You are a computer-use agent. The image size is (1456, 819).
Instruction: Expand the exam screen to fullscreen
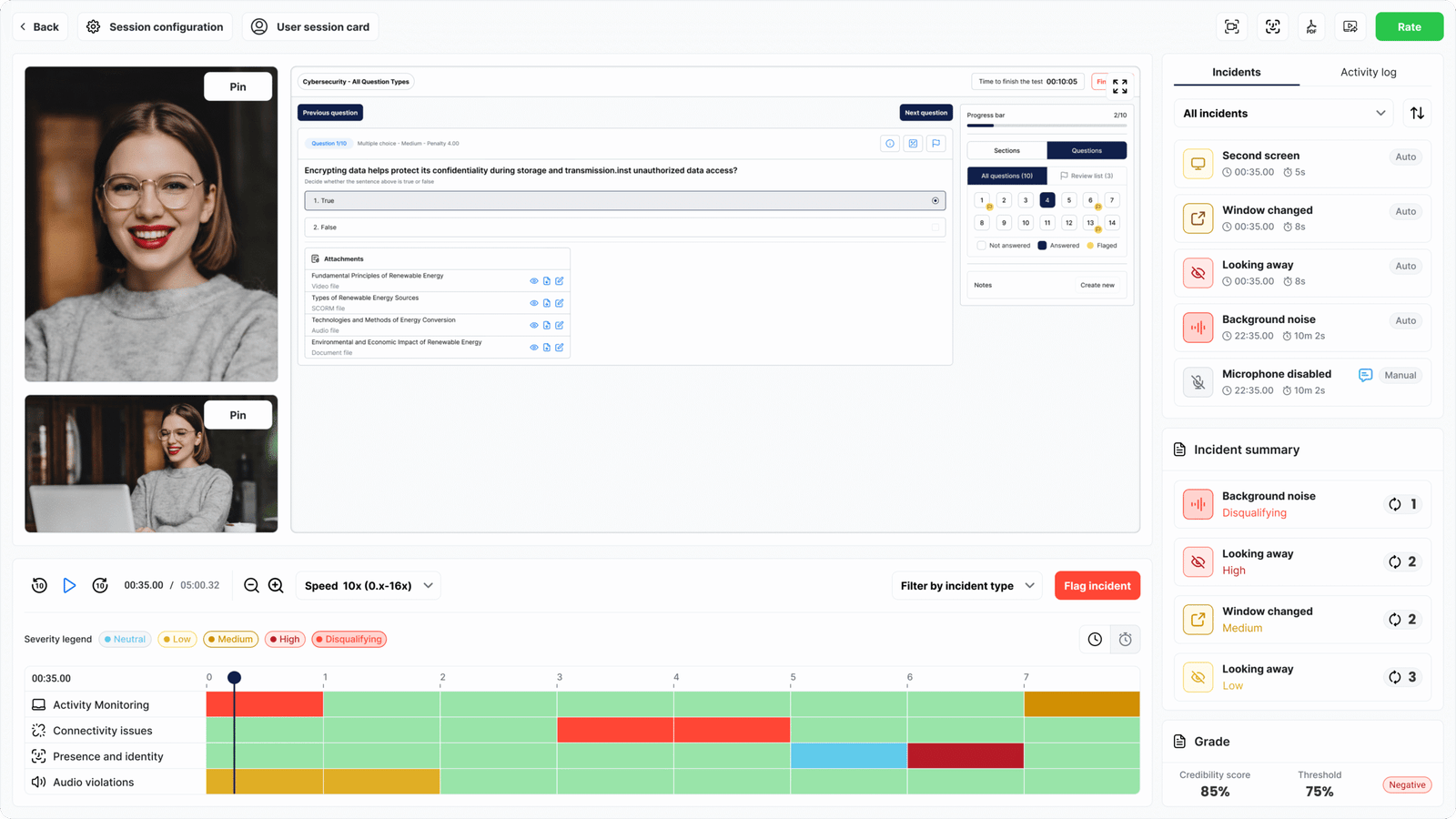[1120, 86]
